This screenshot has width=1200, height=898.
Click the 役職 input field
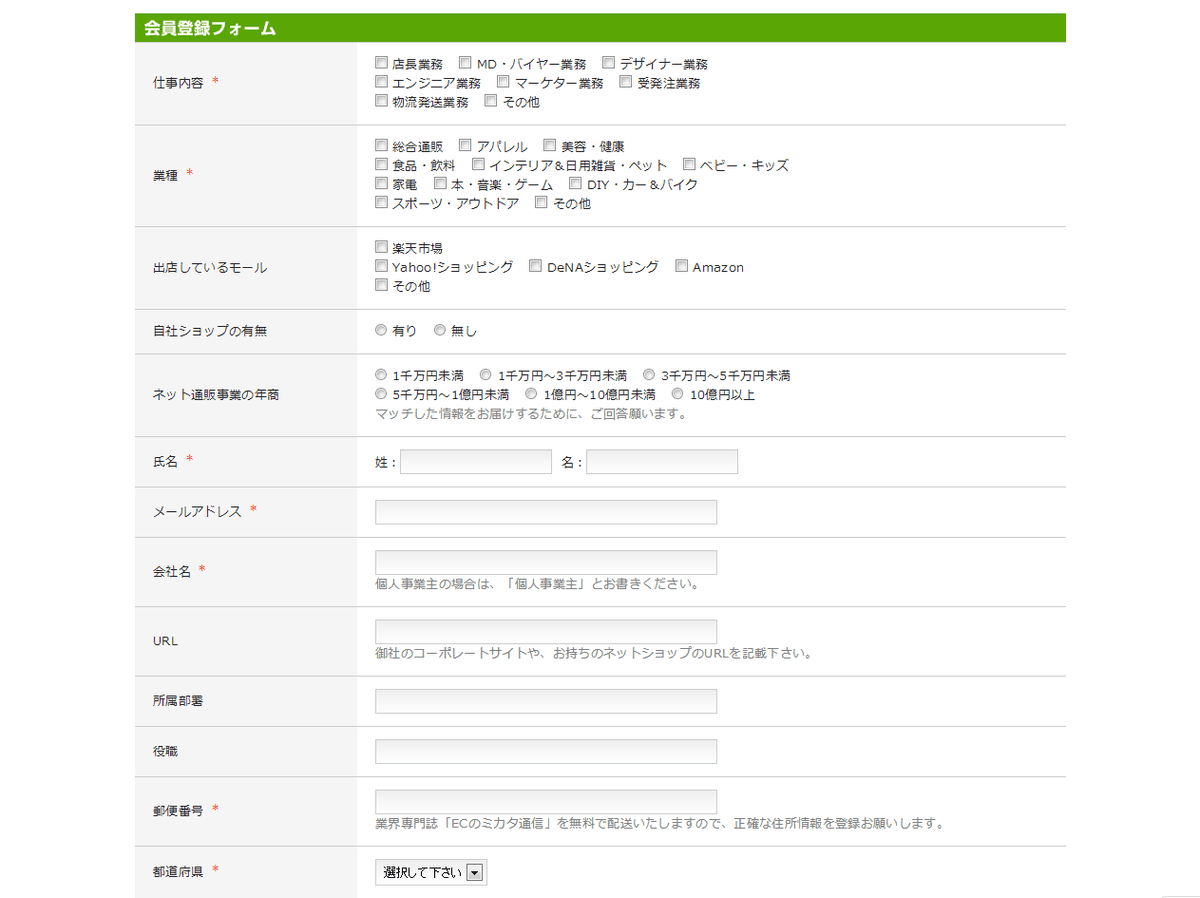pos(546,751)
